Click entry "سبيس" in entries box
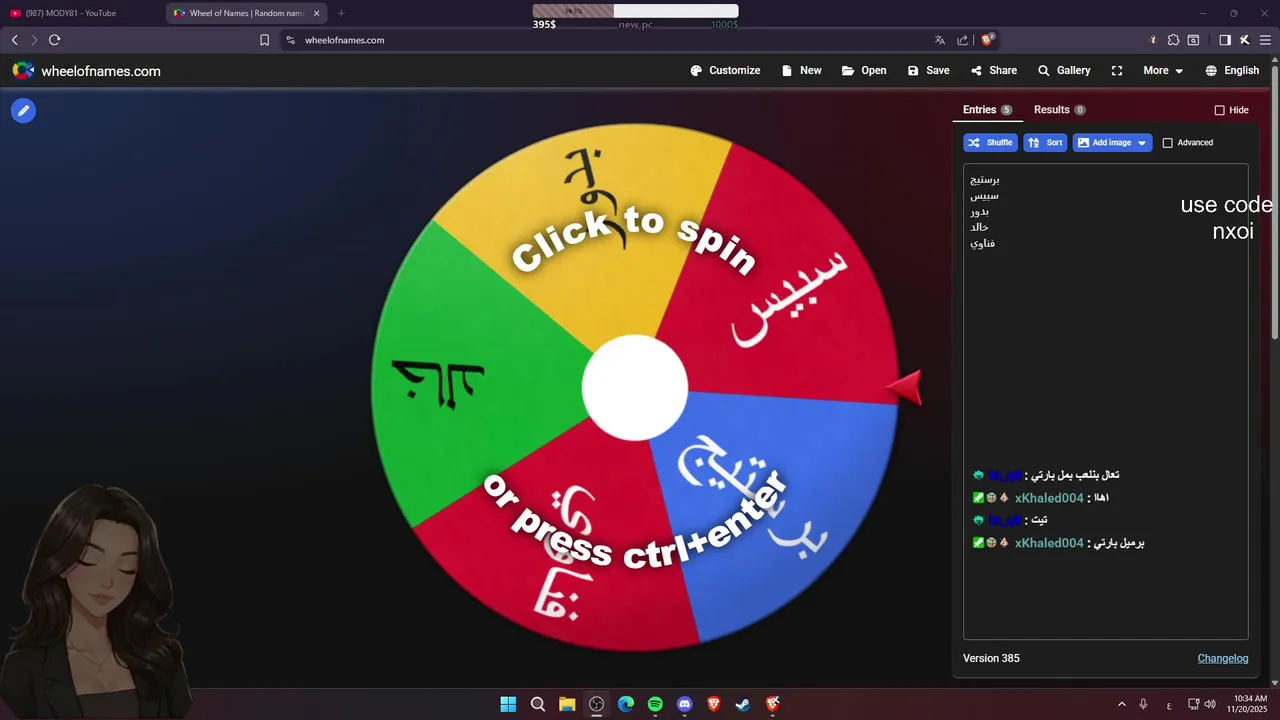1280x720 pixels. tap(984, 196)
